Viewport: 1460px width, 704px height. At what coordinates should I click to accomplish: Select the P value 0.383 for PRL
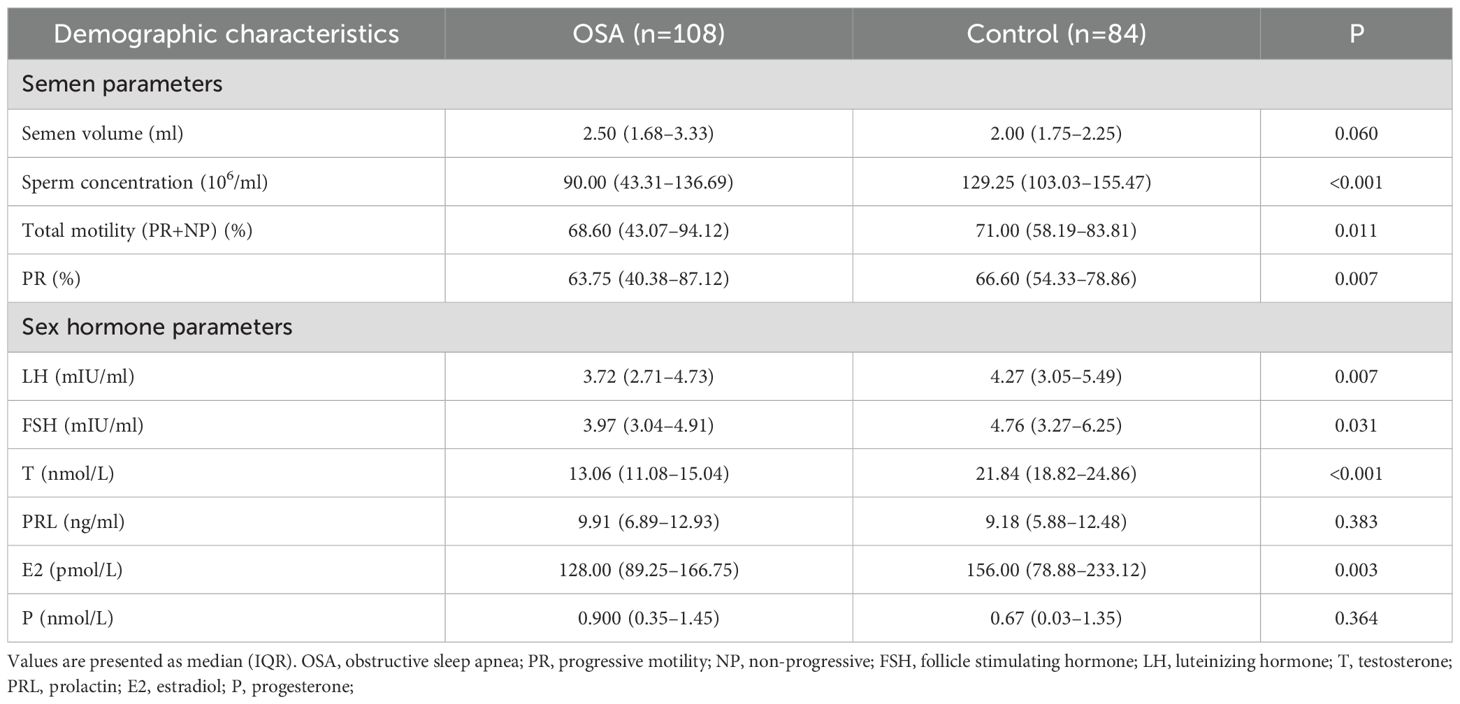click(1356, 521)
